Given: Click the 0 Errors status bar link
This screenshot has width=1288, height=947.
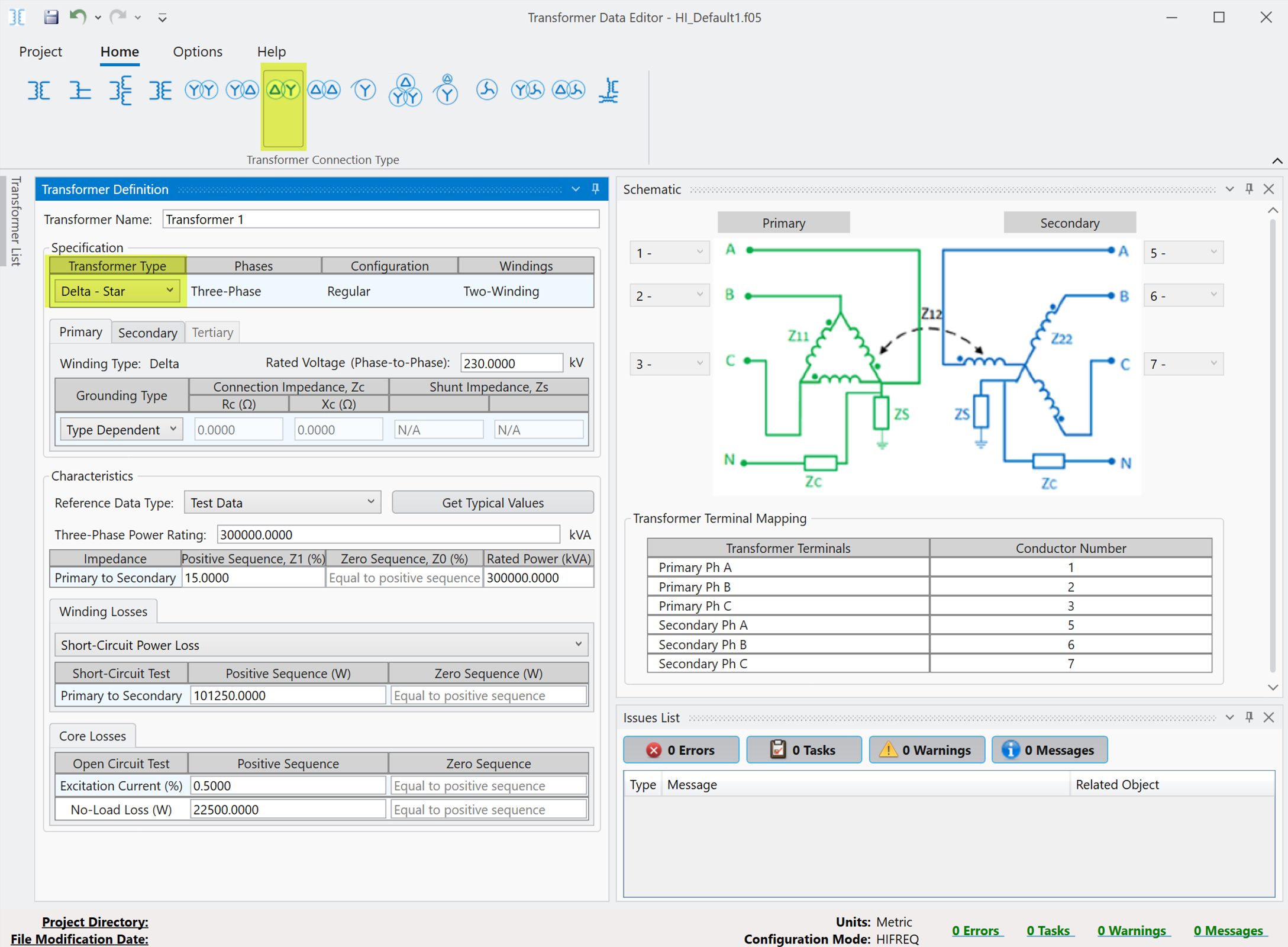Looking at the screenshot, I should coord(977,930).
